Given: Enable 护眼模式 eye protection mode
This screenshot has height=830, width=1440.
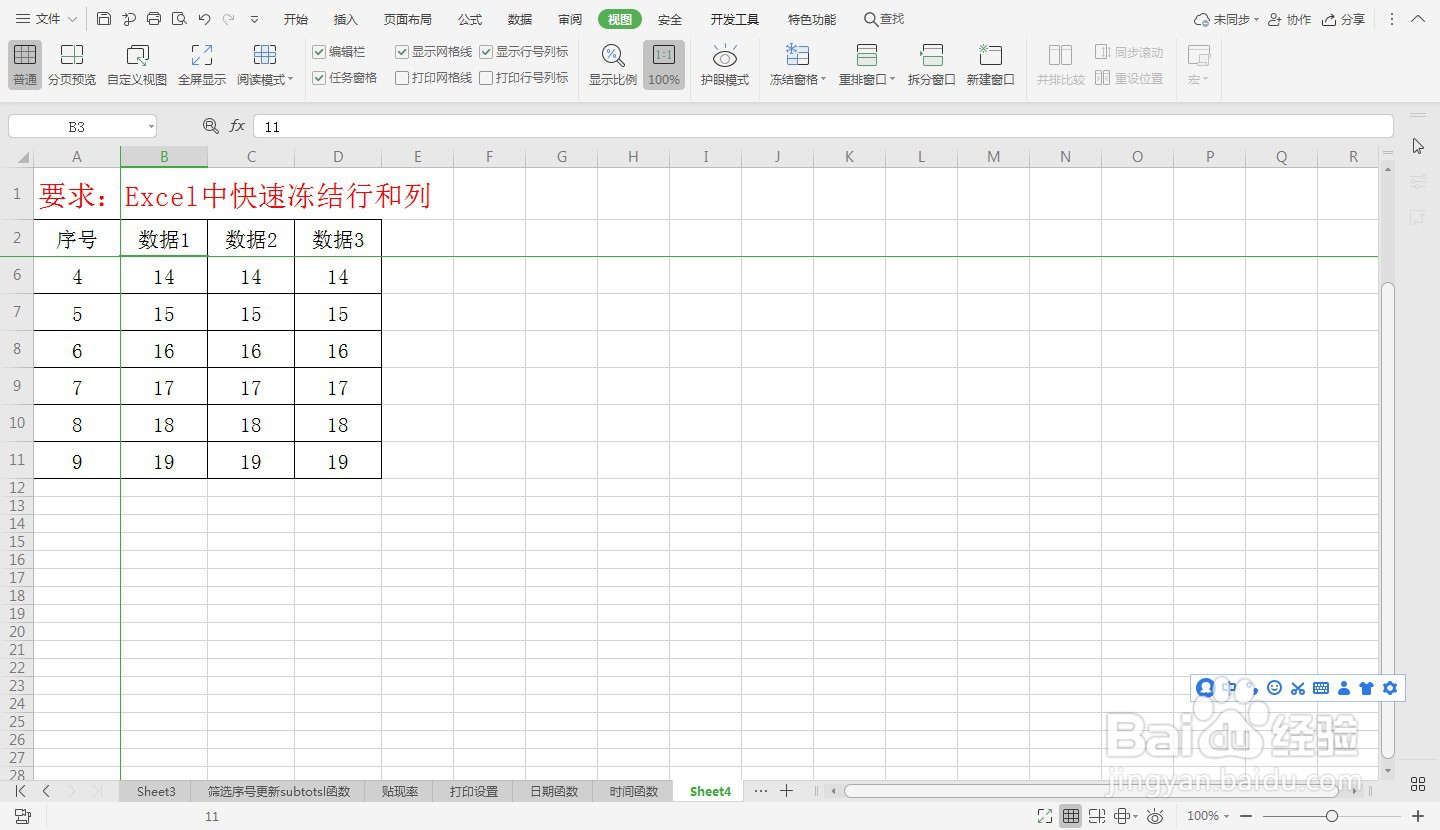Looking at the screenshot, I should click(x=725, y=65).
